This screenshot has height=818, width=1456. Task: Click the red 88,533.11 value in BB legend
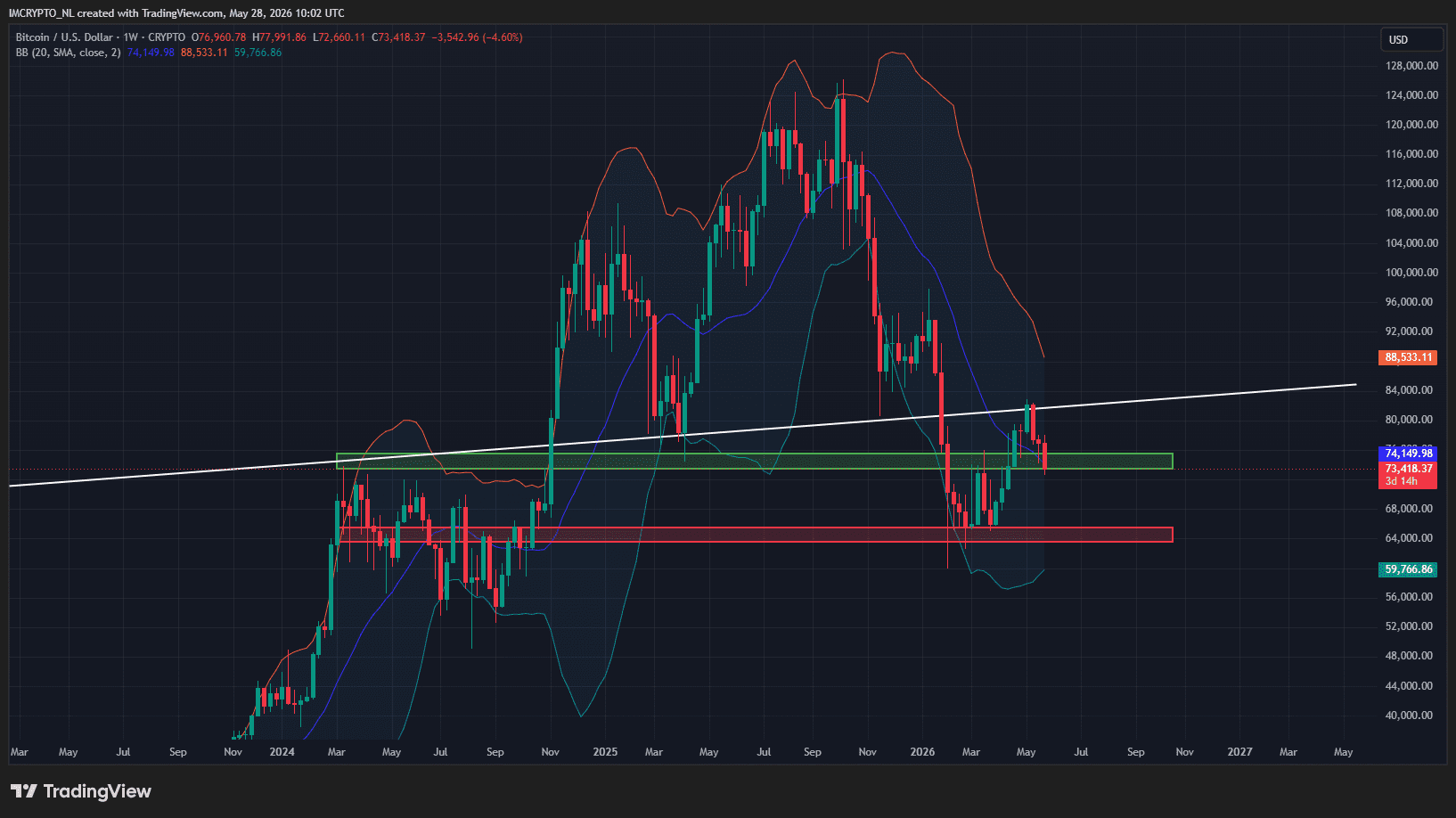point(204,53)
